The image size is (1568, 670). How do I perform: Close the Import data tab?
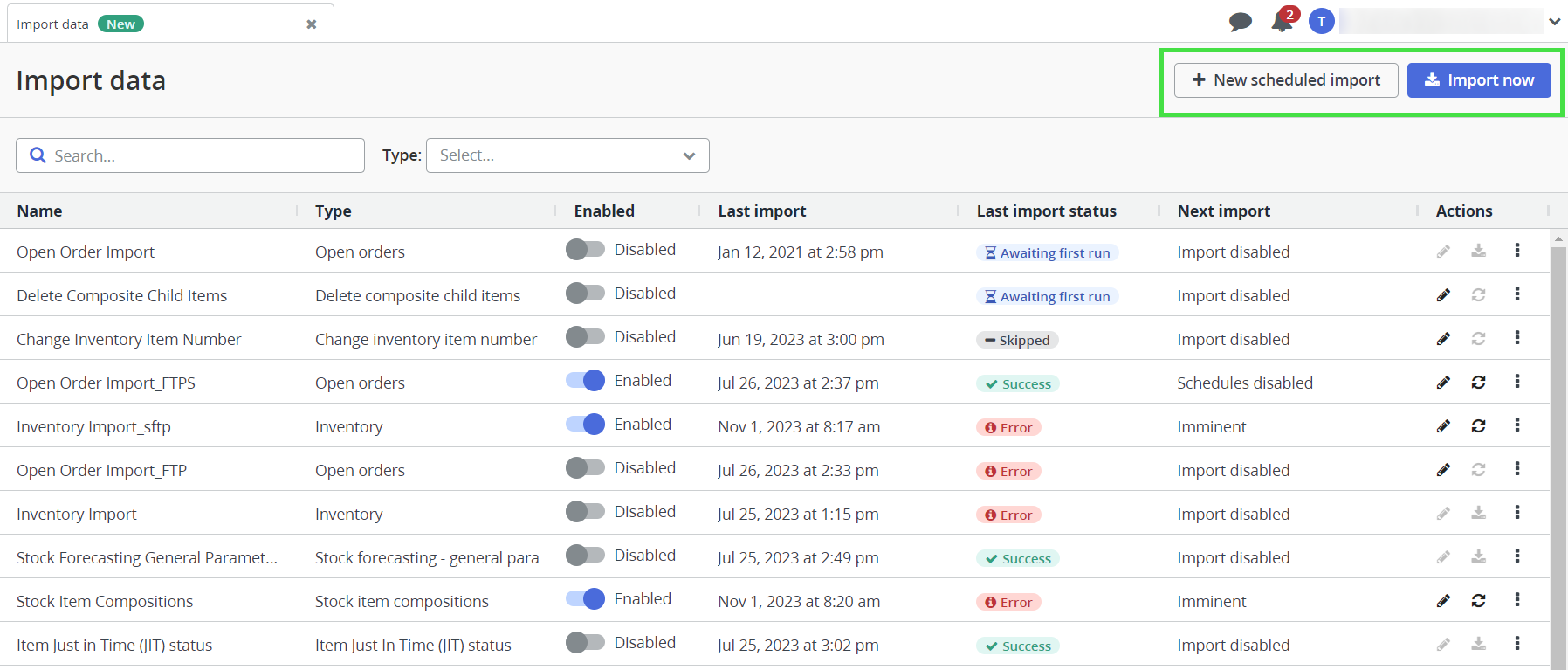311,24
